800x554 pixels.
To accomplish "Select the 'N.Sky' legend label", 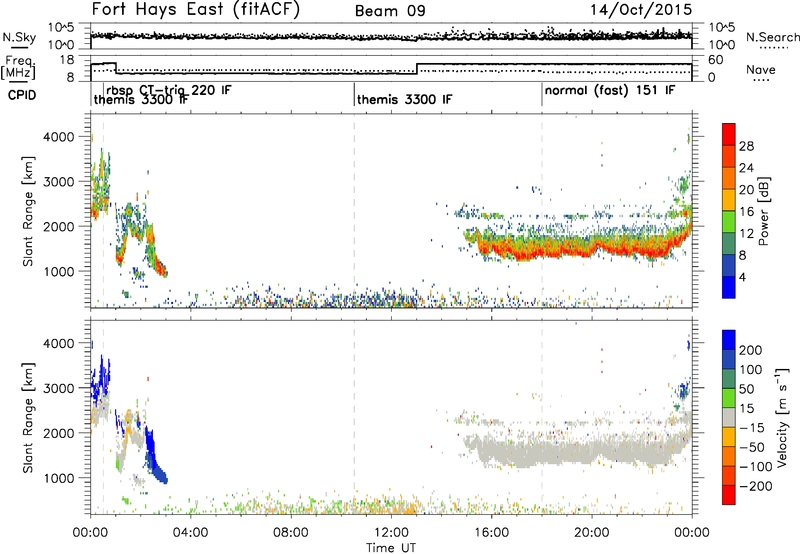I will [19, 37].
